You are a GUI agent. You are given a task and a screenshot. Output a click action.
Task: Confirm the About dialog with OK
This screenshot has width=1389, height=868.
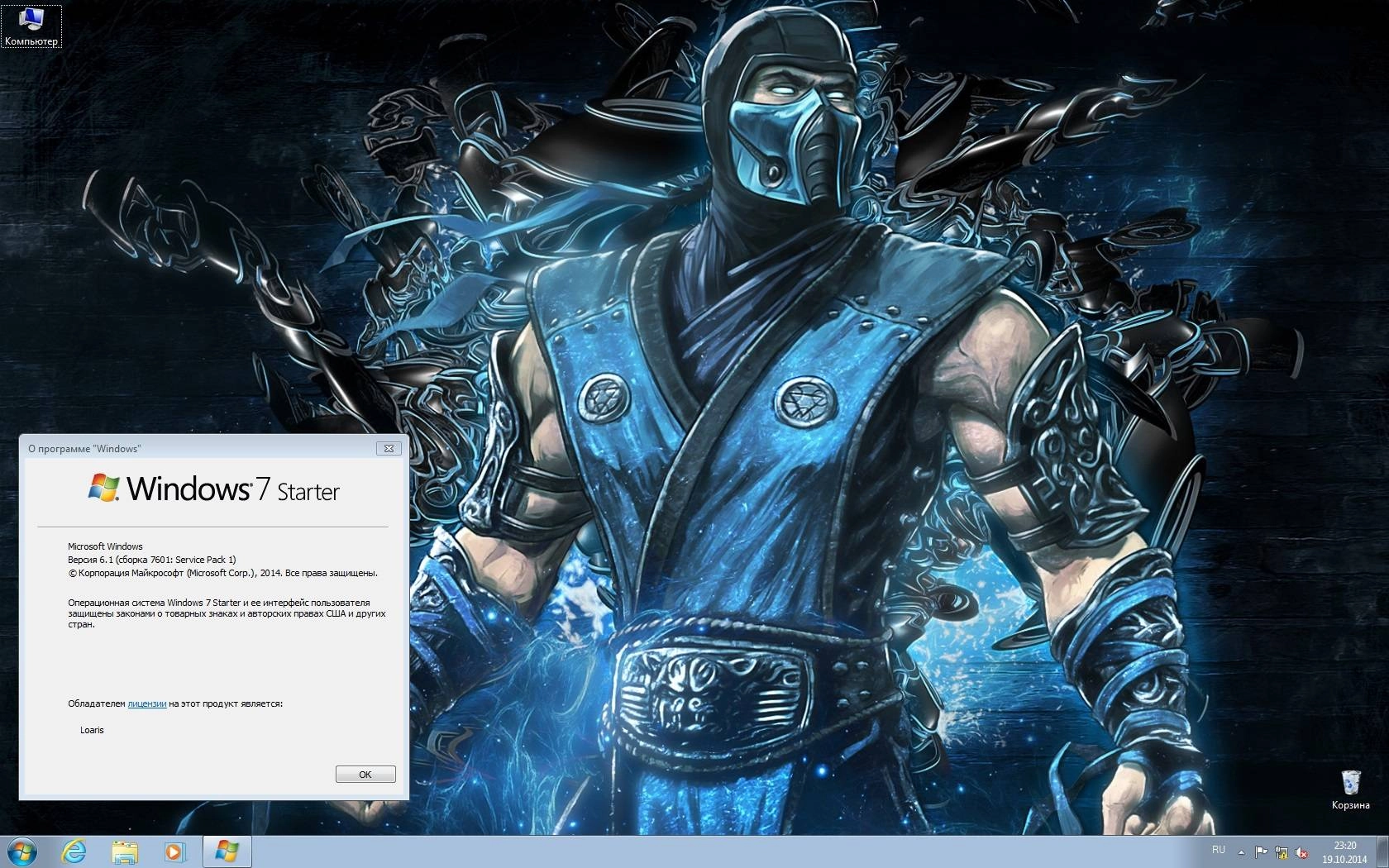point(365,775)
